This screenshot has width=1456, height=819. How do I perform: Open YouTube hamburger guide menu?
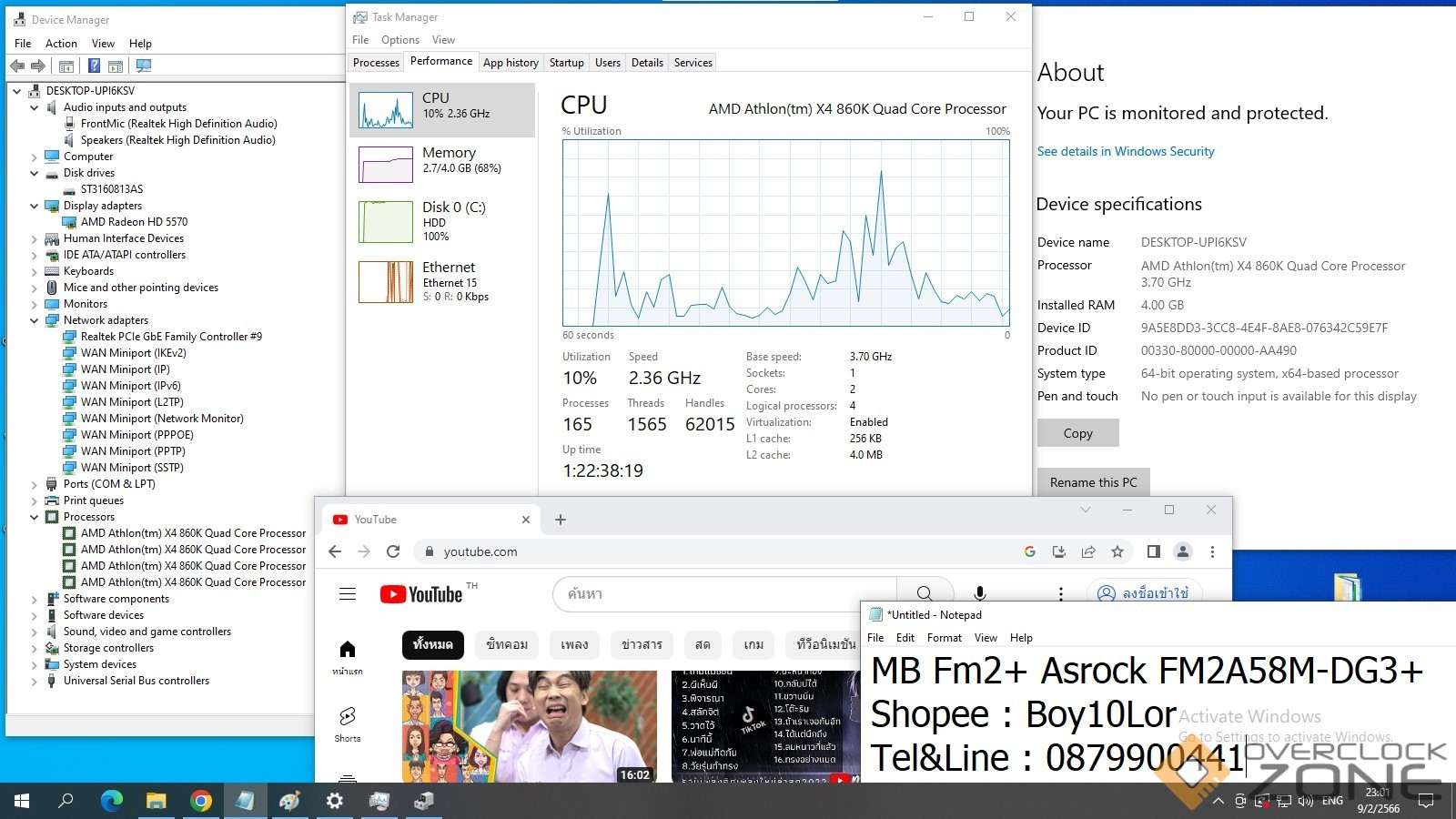[348, 594]
